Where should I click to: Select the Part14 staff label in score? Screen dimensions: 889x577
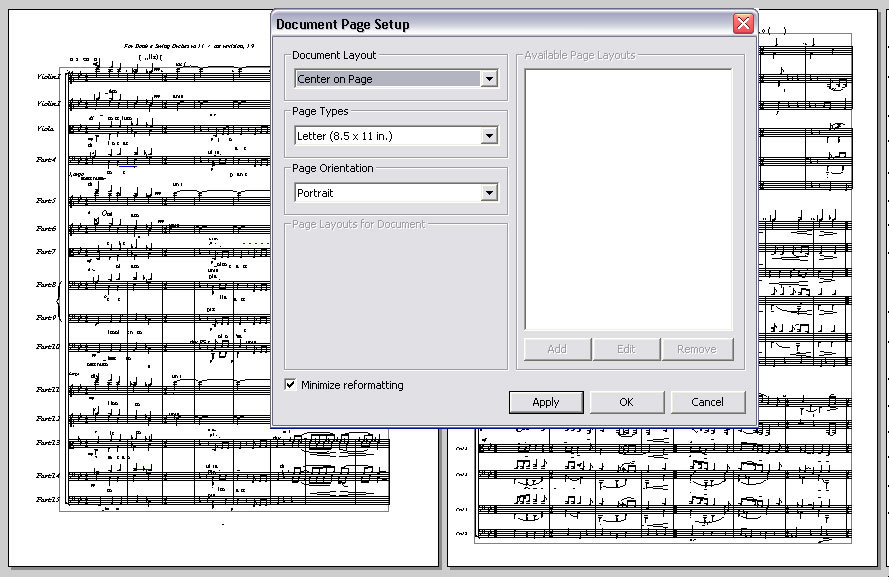click(x=48, y=476)
